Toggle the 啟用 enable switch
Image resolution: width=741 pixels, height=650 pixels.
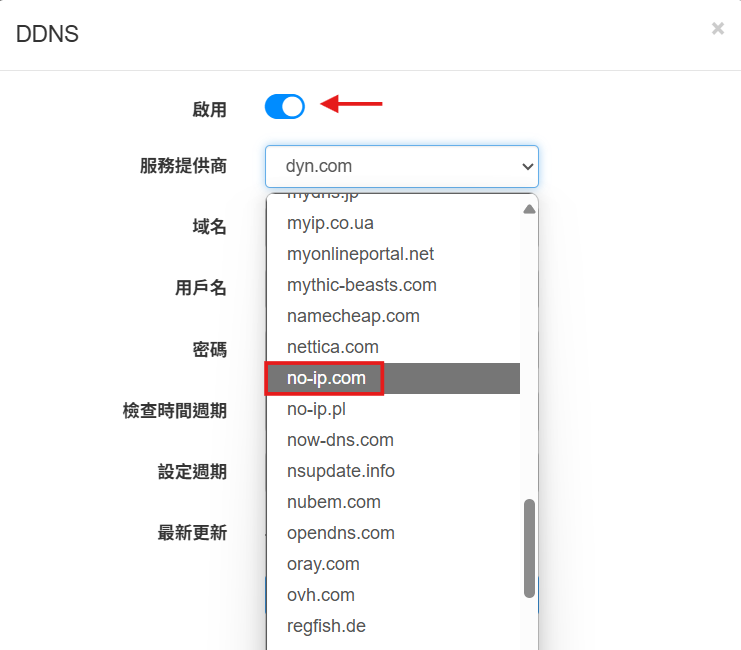284,106
